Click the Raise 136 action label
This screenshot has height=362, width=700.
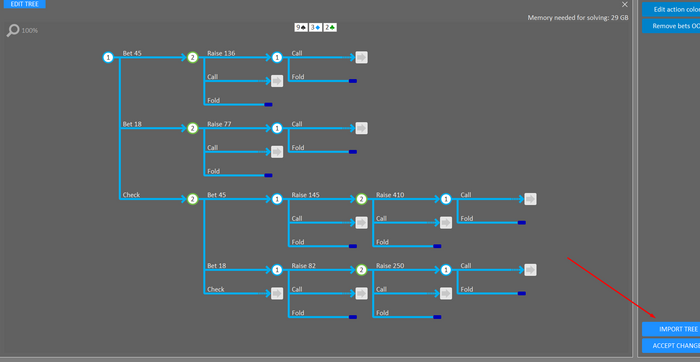221,53
